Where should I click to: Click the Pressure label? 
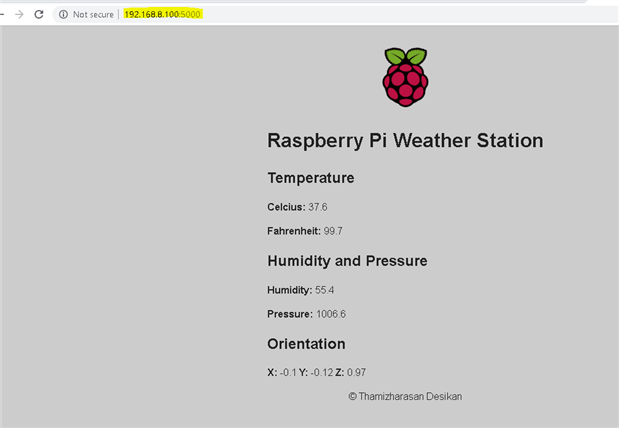tap(289, 314)
